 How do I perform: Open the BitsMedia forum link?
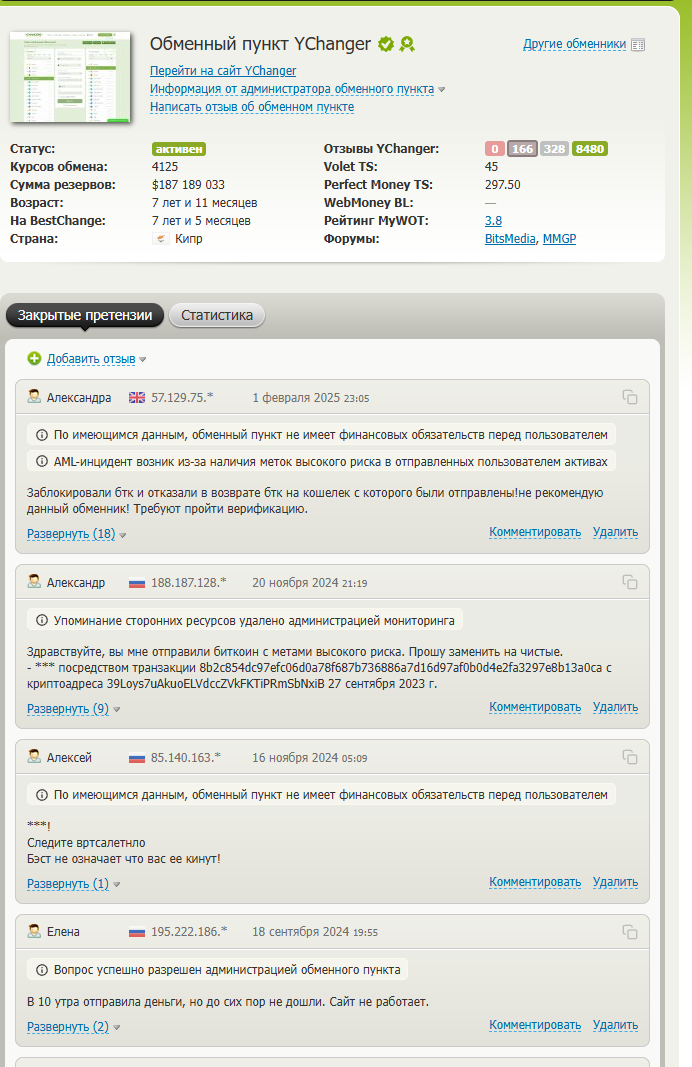point(510,239)
